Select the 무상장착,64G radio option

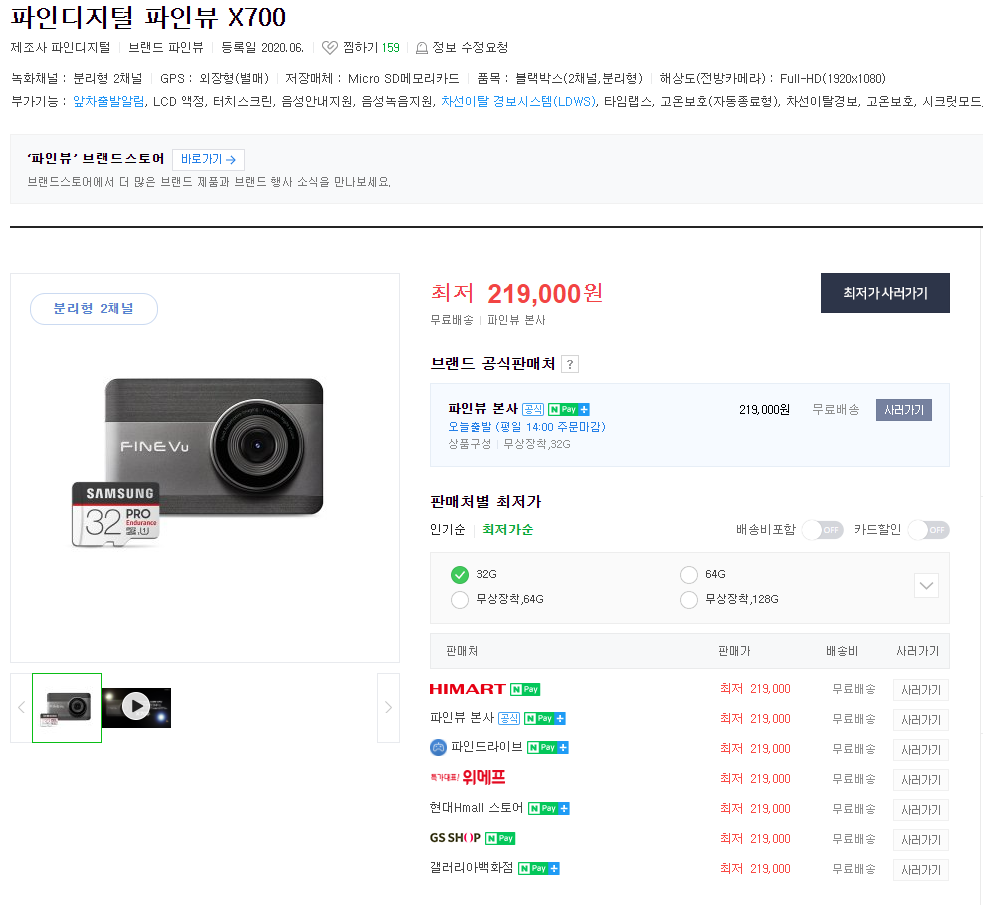pos(460,600)
